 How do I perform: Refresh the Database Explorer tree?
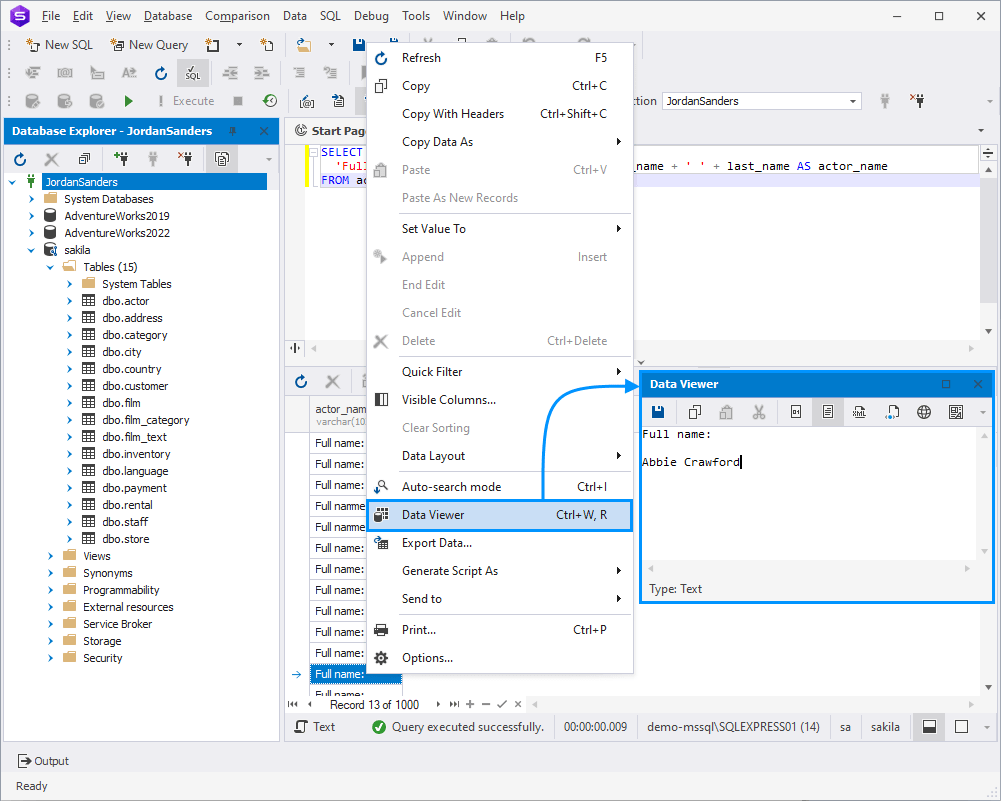pyautogui.click(x=19, y=160)
